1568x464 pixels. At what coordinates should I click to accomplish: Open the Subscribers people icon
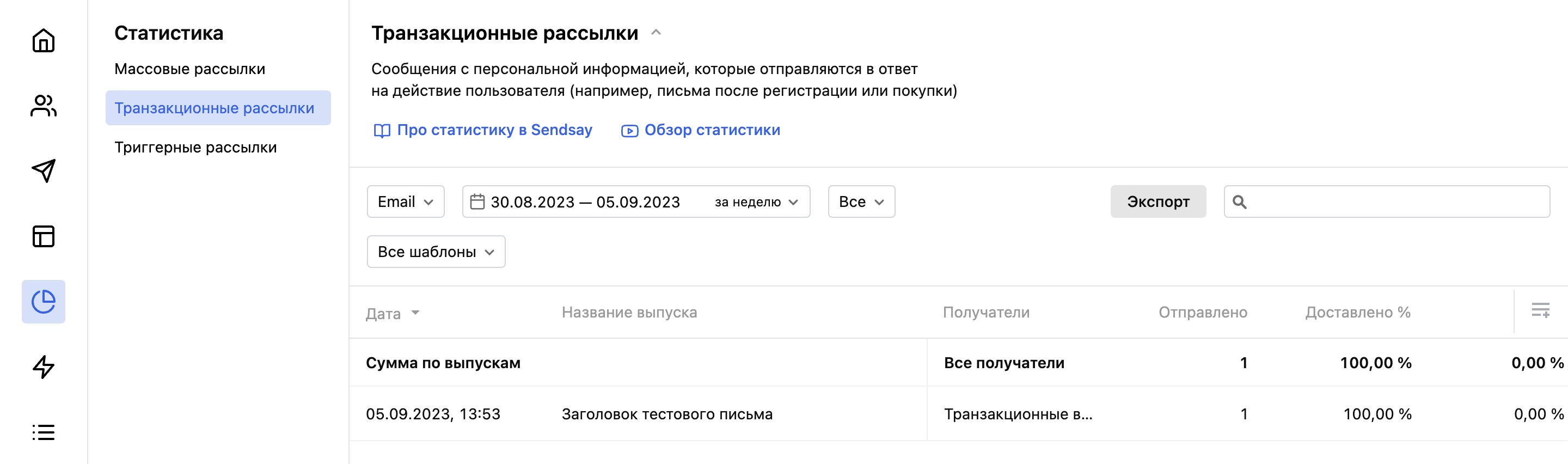[x=43, y=106]
